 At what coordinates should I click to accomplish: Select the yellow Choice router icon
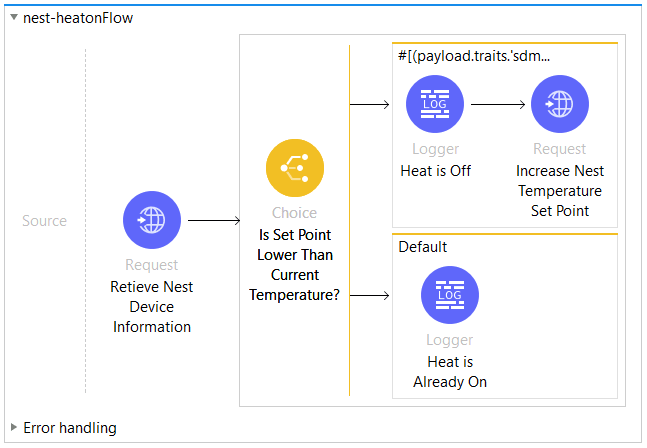295,168
